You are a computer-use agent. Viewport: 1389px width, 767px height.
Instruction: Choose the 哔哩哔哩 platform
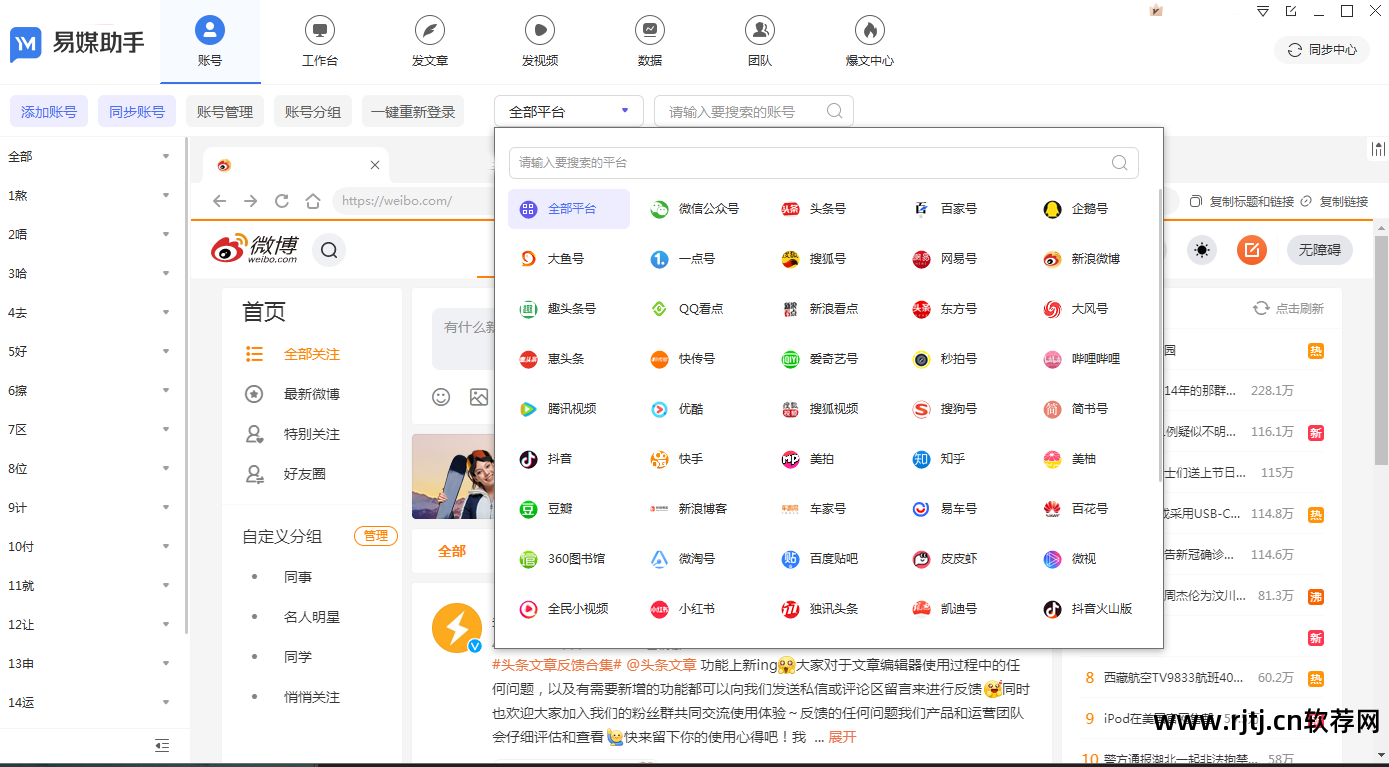tap(1084, 359)
